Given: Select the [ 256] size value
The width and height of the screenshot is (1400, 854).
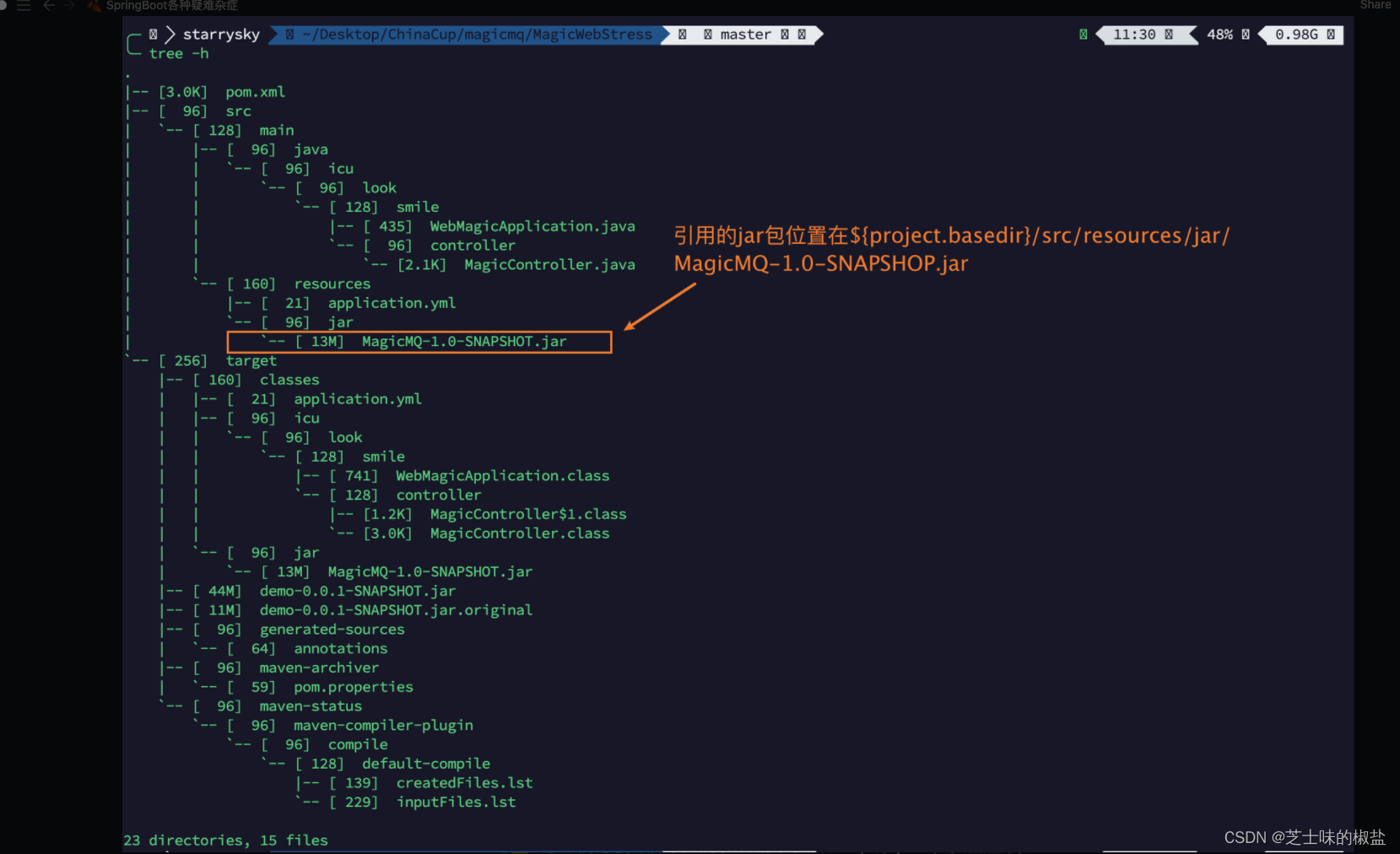Looking at the screenshot, I should 183,361.
